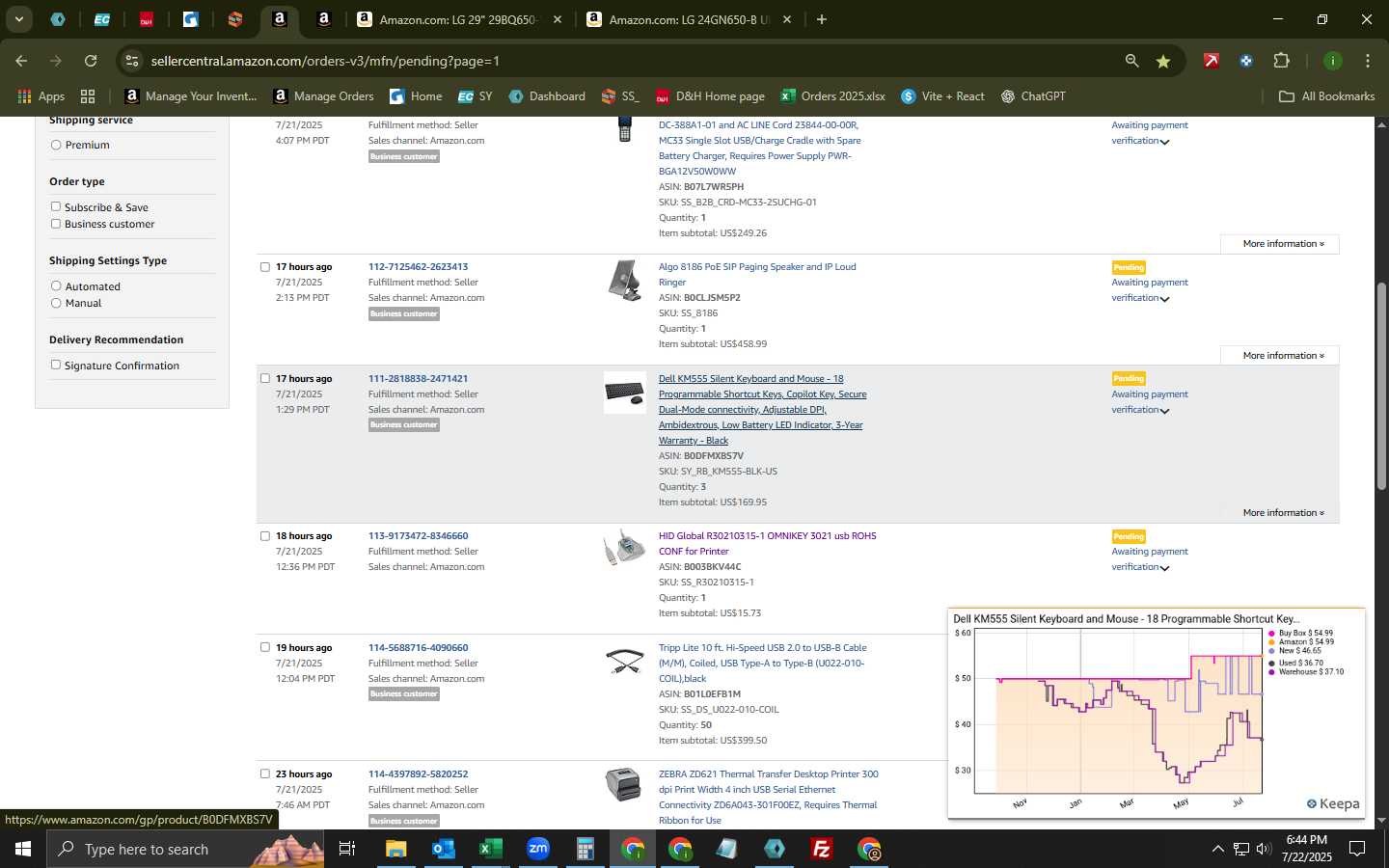1389x868 pixels.
Task: Open order link 113-9173472-8346660
Action: click(x=418, y=536)
